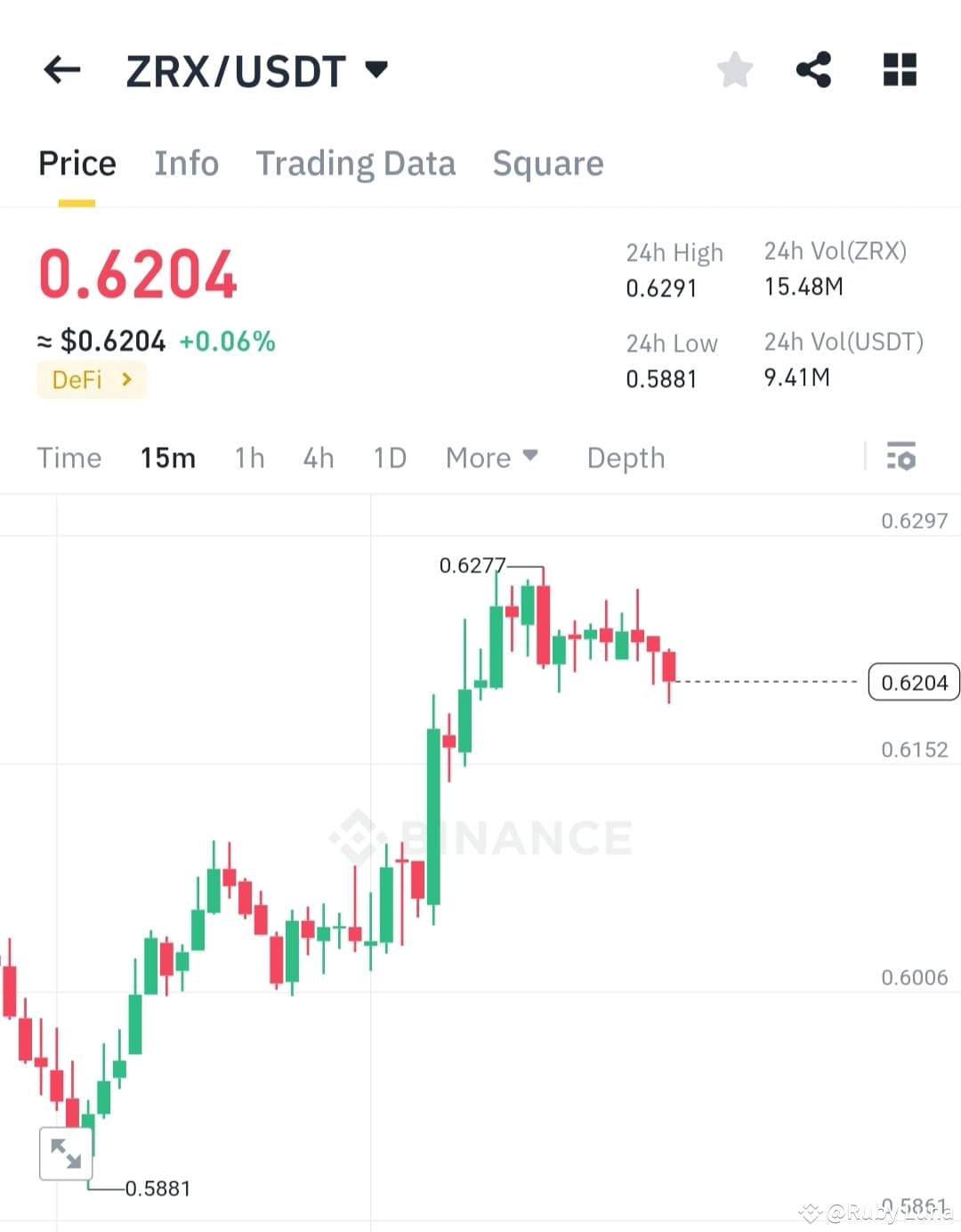Expand the chart to fullscreen

click(66, 1153)
